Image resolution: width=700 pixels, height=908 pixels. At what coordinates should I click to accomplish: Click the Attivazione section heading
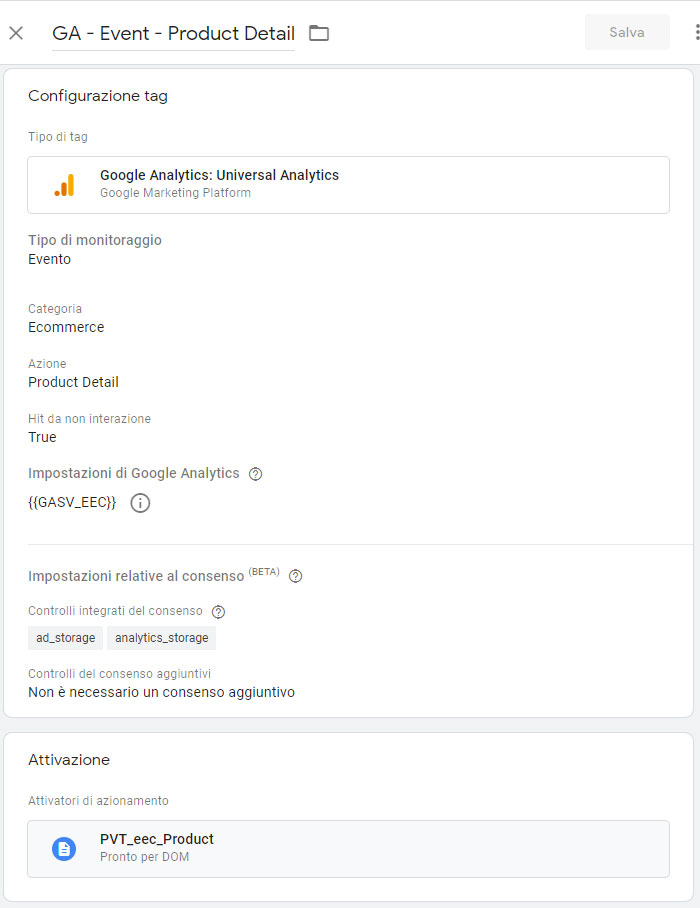[x=69, y=760]
